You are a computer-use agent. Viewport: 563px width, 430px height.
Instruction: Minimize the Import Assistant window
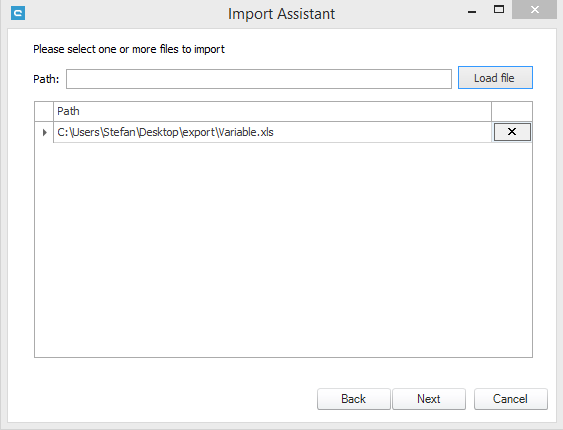pos(472,12)
